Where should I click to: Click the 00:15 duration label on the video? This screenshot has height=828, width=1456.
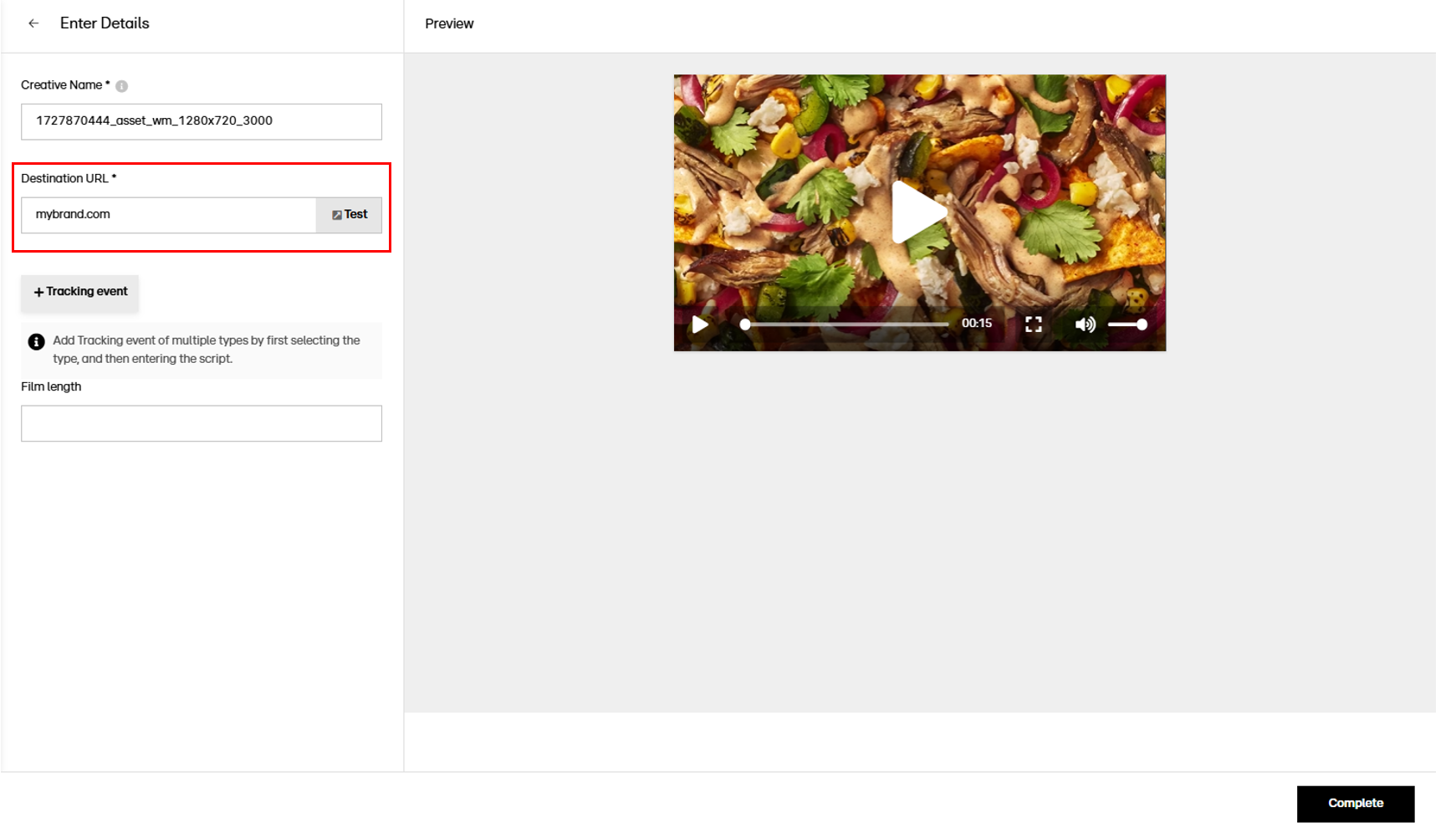tap(976, 324)
